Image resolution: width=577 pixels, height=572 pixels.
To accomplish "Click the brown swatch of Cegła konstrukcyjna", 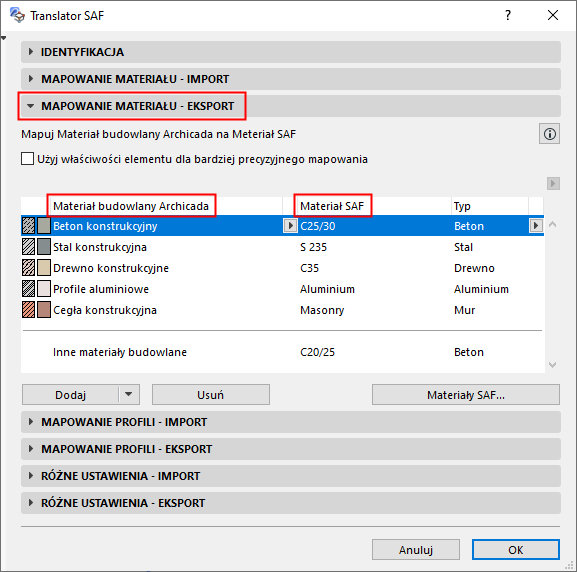I will click(44, 310).
